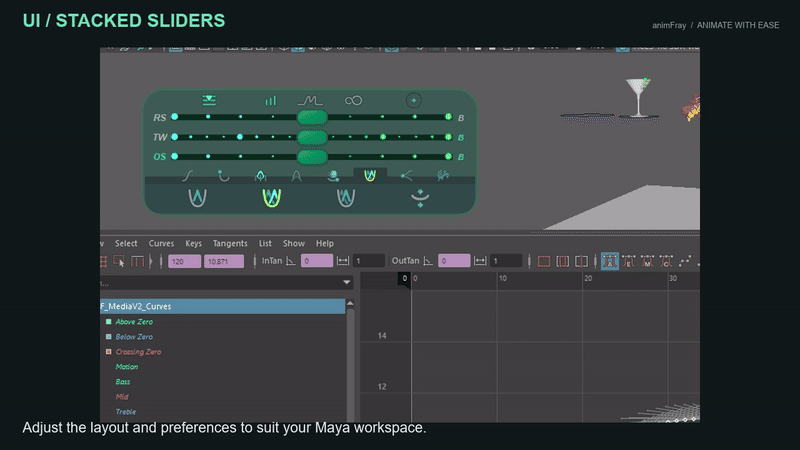Select the Bass curve entry
Image resolution: width=800 pixels, height=450 pixels.
[122, 382]
